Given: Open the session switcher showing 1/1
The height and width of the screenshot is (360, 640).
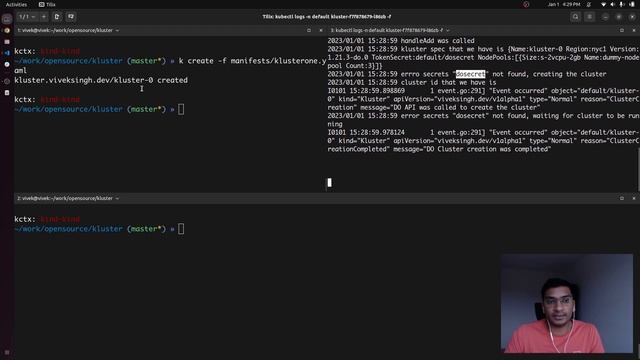Looking at the screenshot, I should [x=27, y=17].
